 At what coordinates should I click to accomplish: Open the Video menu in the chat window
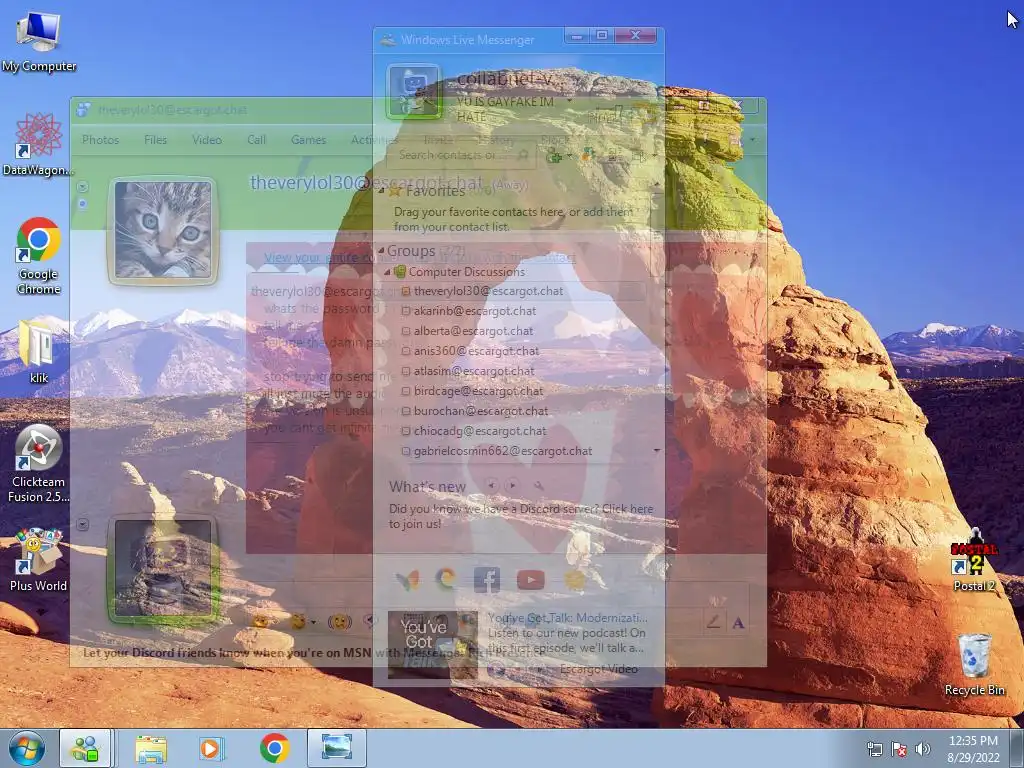pyautogui.click(x=206, y=139)
